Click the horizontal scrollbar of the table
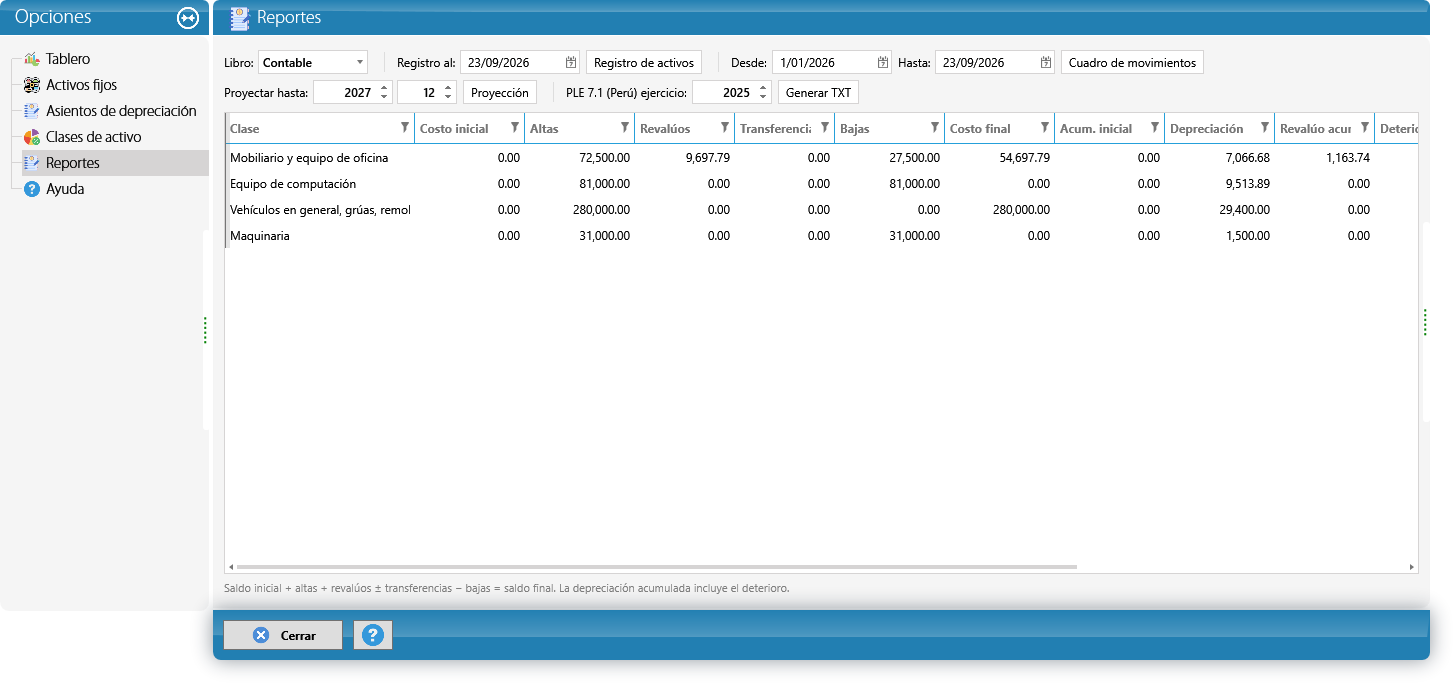Screen dimensions: 1453x683 (x=655, y=567)
